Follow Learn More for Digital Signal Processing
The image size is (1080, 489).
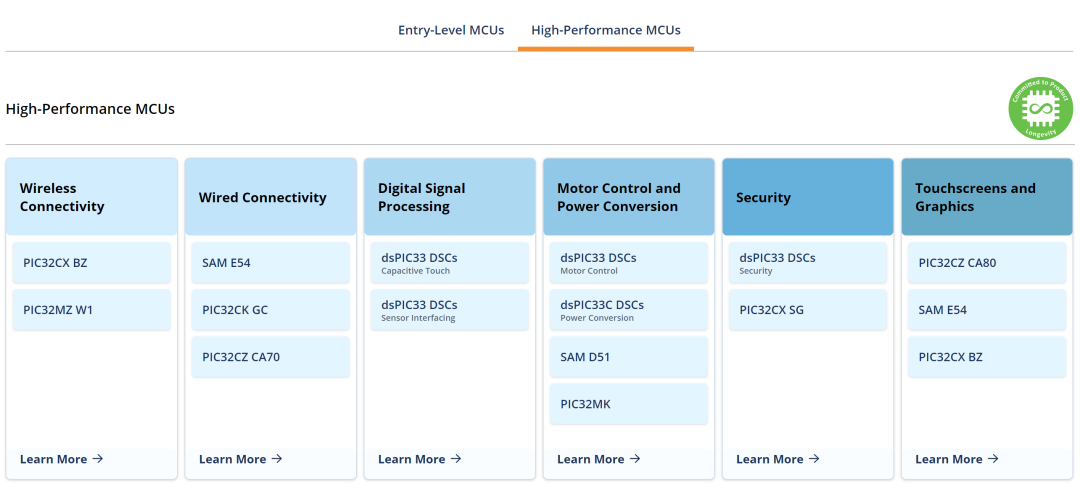(x=419, y=459)
